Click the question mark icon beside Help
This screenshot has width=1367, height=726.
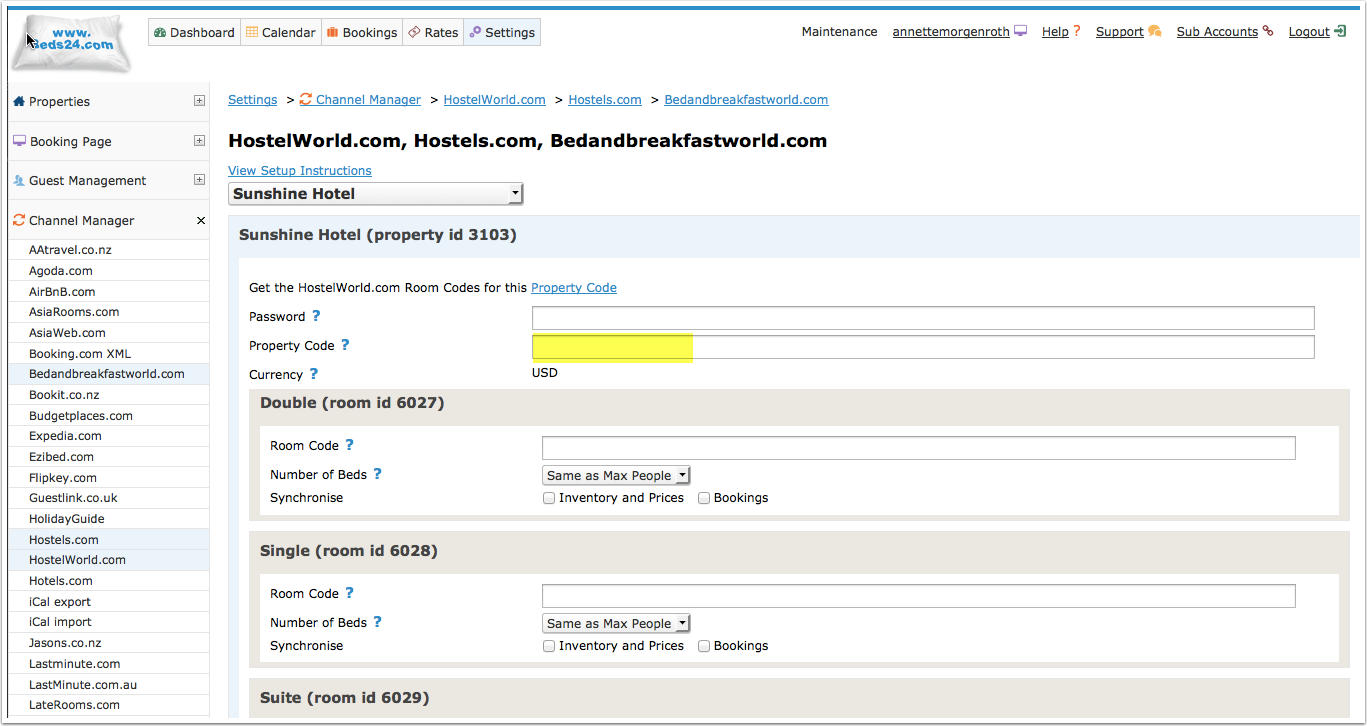pos(1077,32)
